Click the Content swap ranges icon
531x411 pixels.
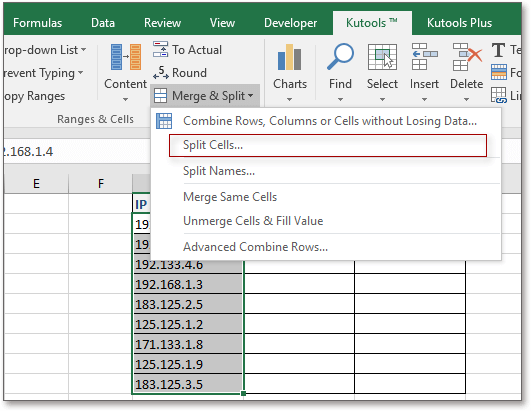[x=126, y=57]
